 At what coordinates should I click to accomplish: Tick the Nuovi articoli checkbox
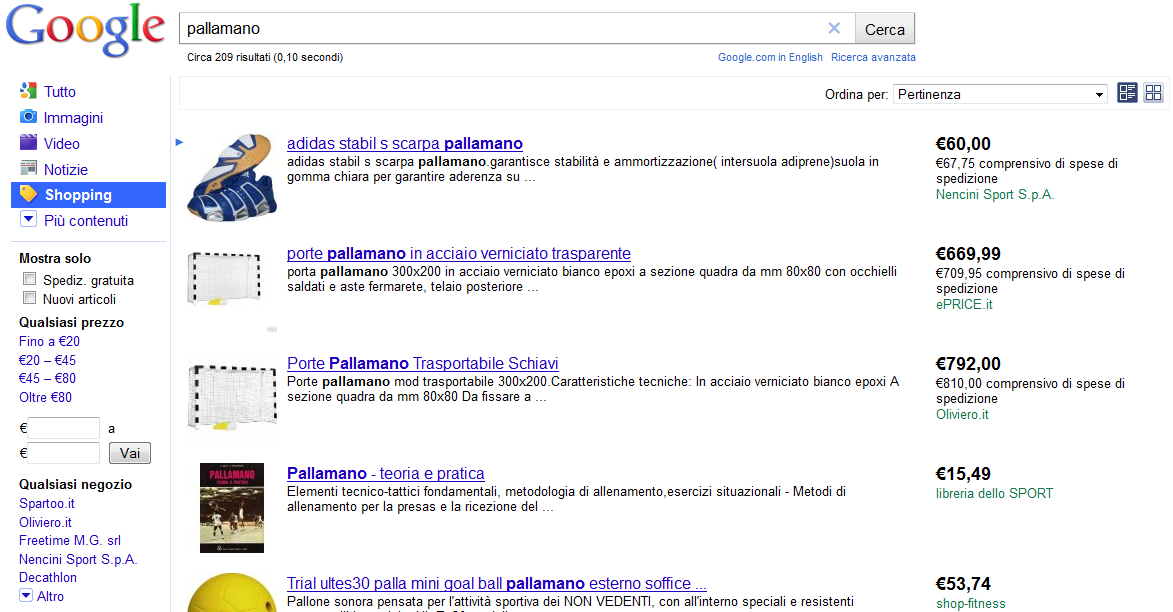click(30, 298)
